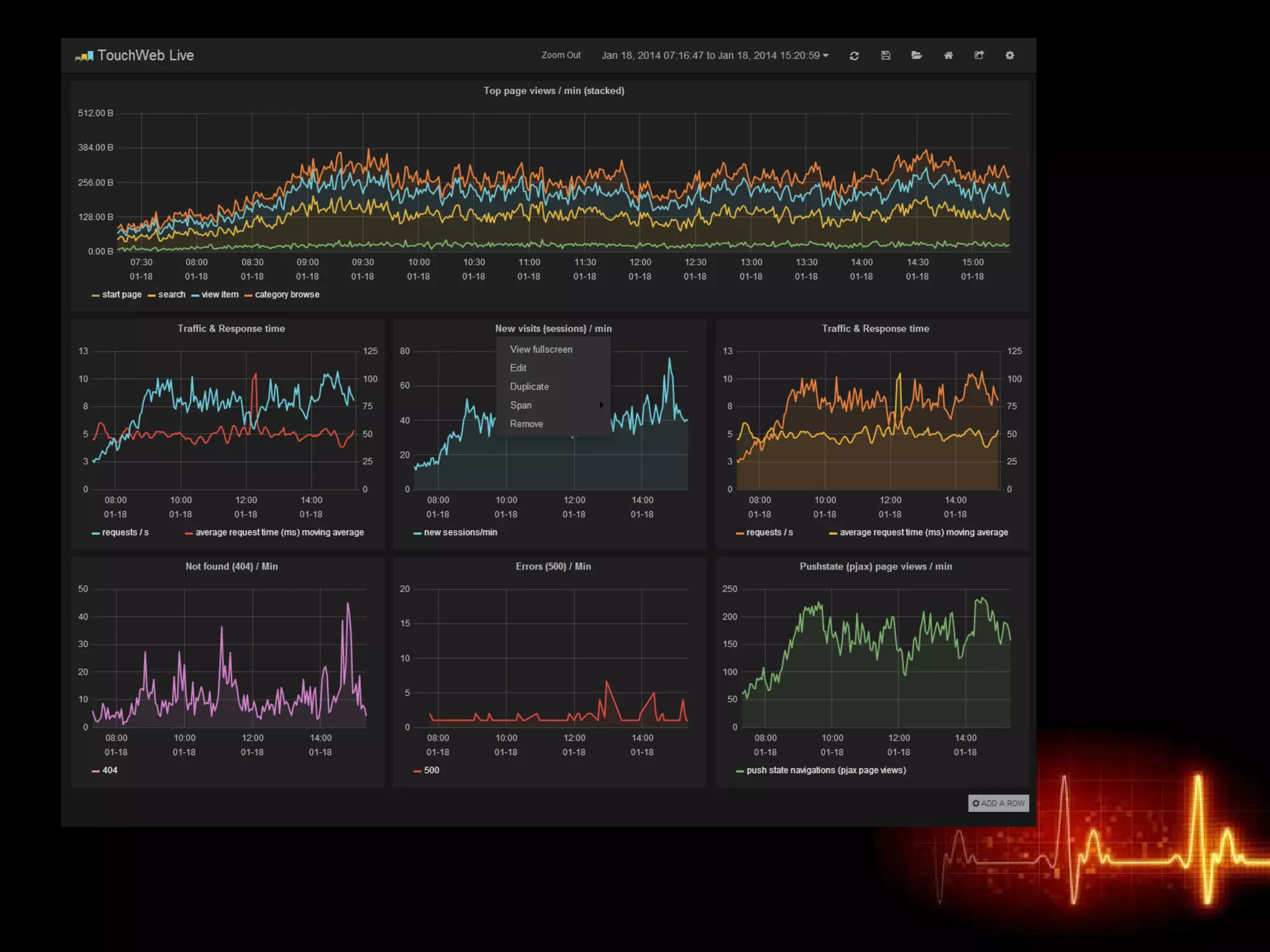
Task: Open the time range picker dropdown
Action: [x=714, y=56]
